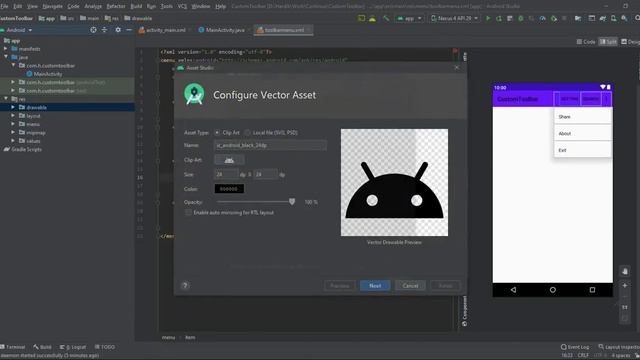The width and height of the screenshot is (640, 360).
Task: Collapse the java folder
Action: 6,57
